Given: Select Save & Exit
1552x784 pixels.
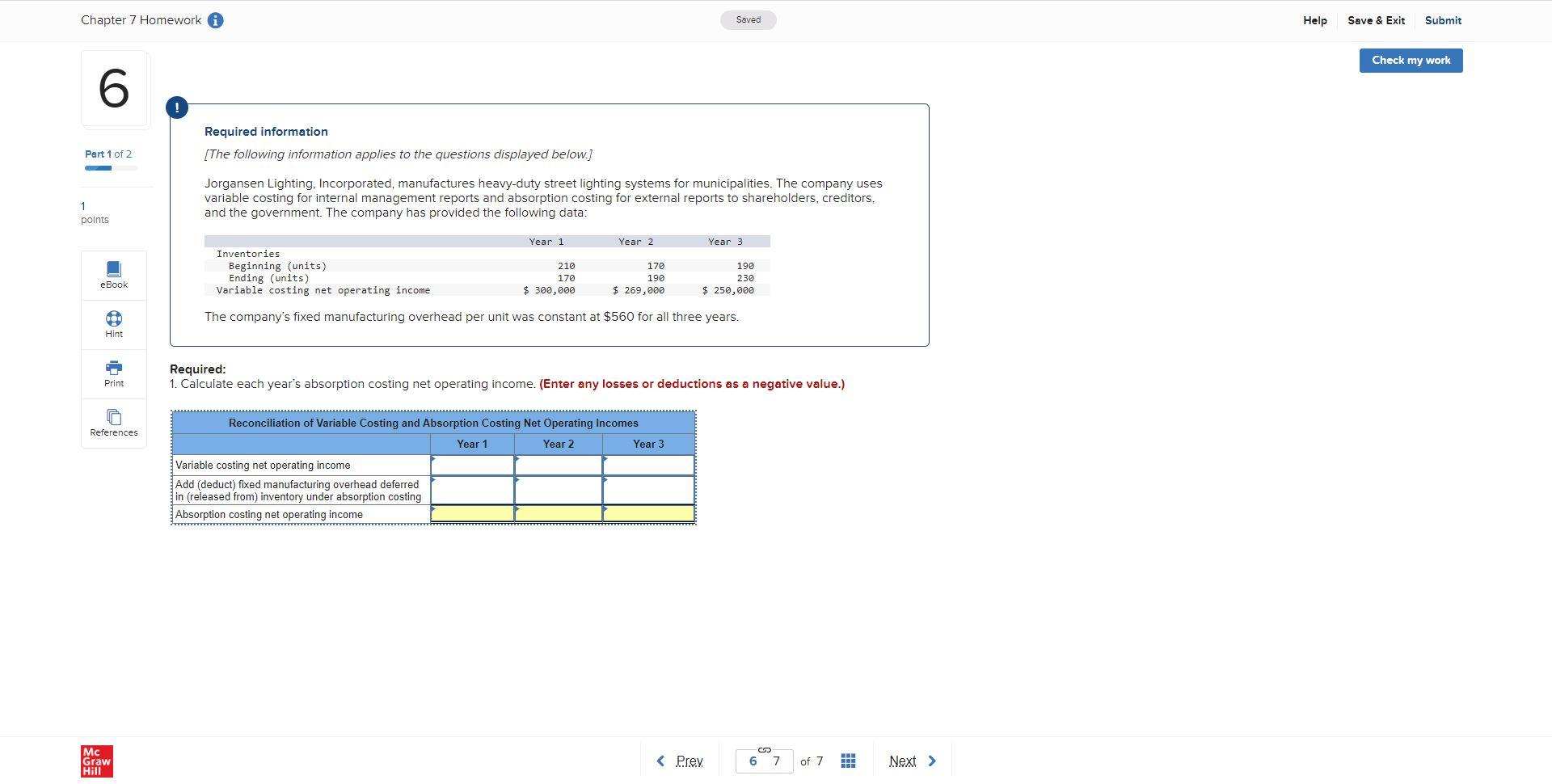Looking at the screenshot, I should [x=1375, y=20].
